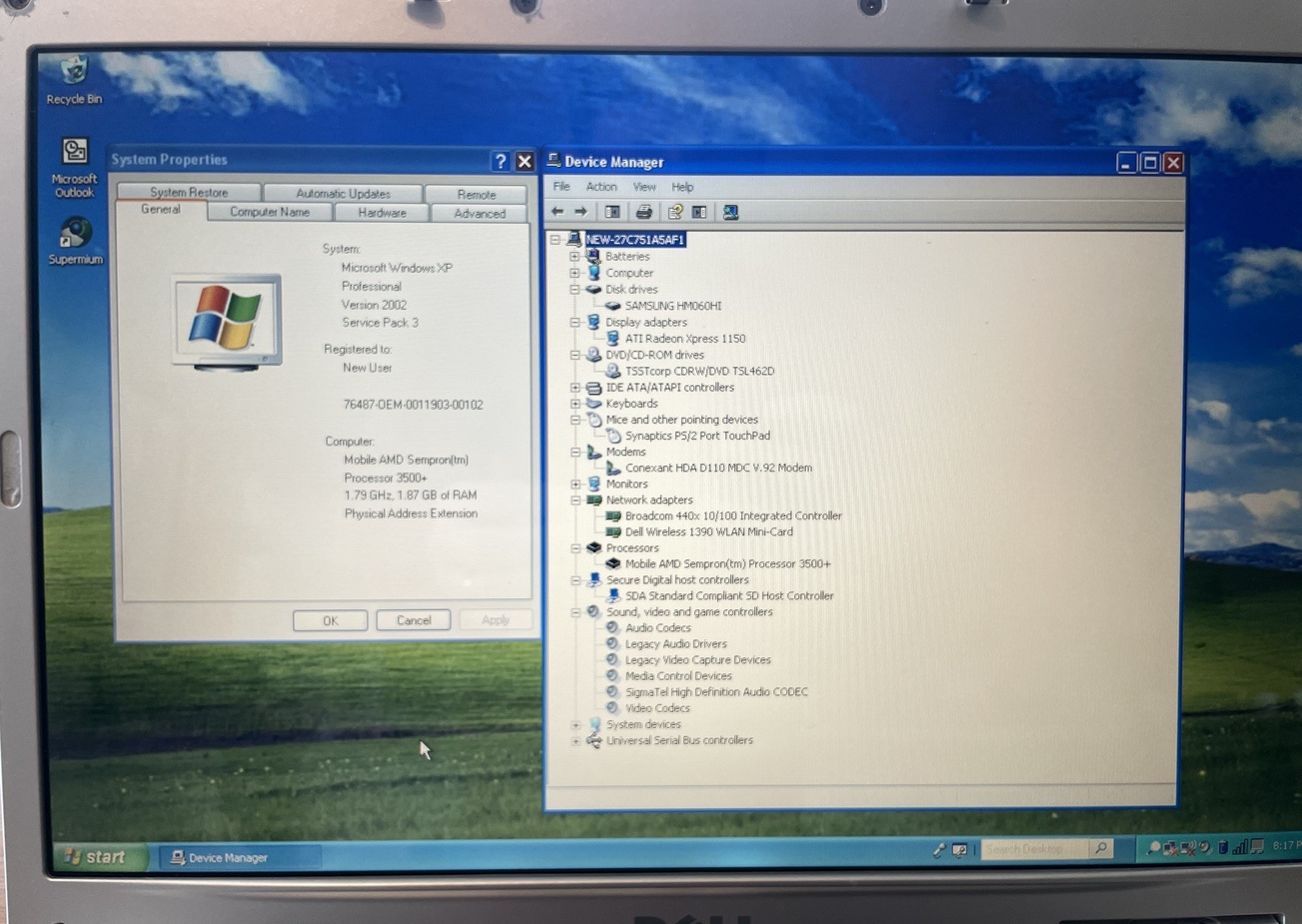
Task: Open the Action menu in Device Manager
Action: [601, 186]
